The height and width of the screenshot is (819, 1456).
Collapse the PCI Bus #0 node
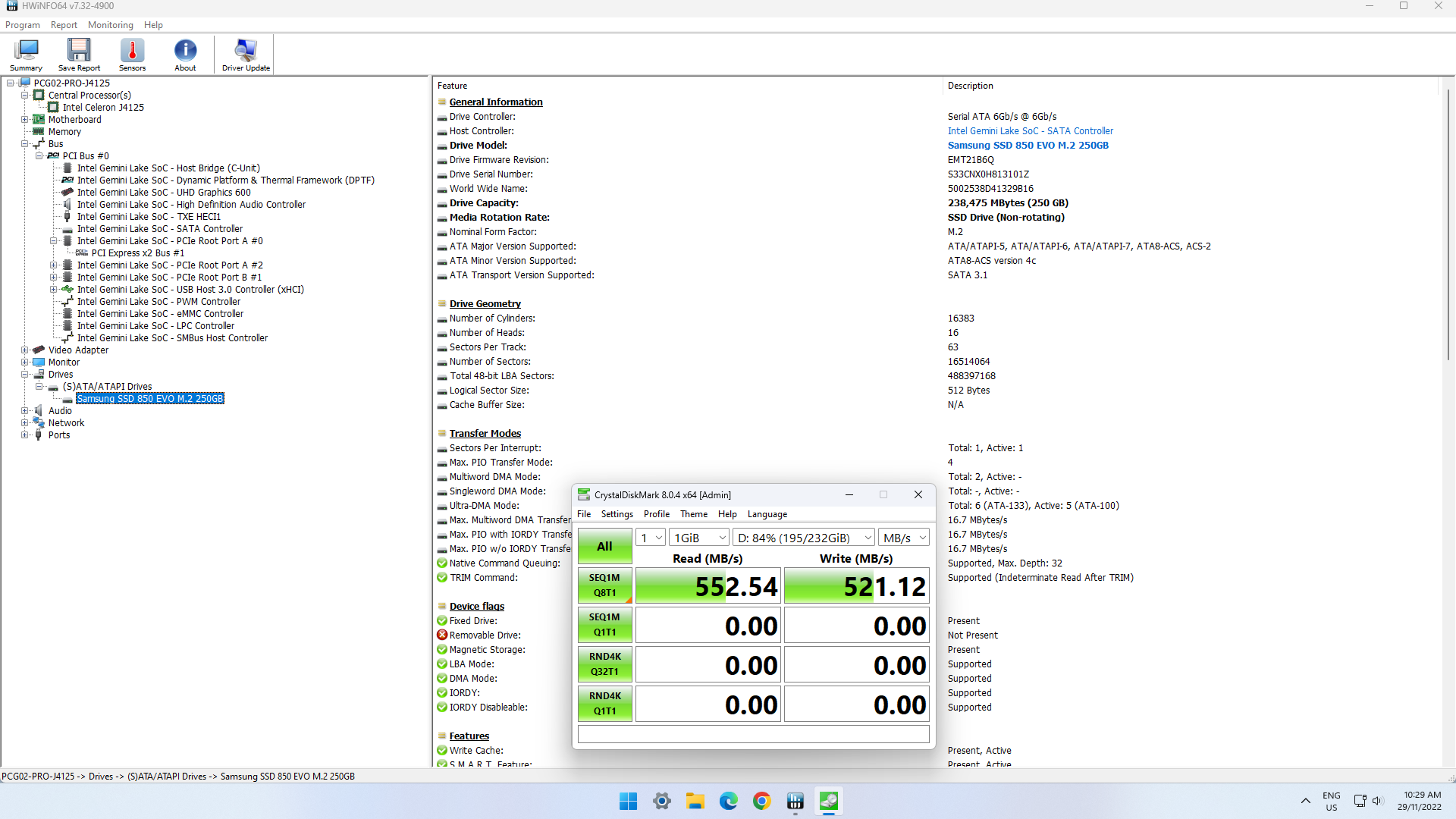click(x=39, y=156)
